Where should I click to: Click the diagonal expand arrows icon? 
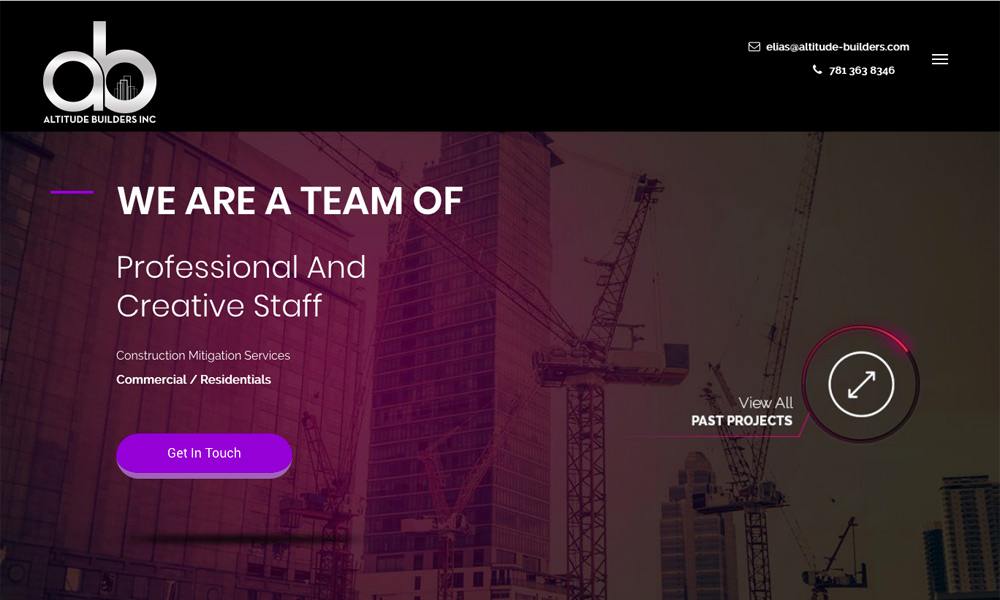pyautogui.click(x=861, y=384)
